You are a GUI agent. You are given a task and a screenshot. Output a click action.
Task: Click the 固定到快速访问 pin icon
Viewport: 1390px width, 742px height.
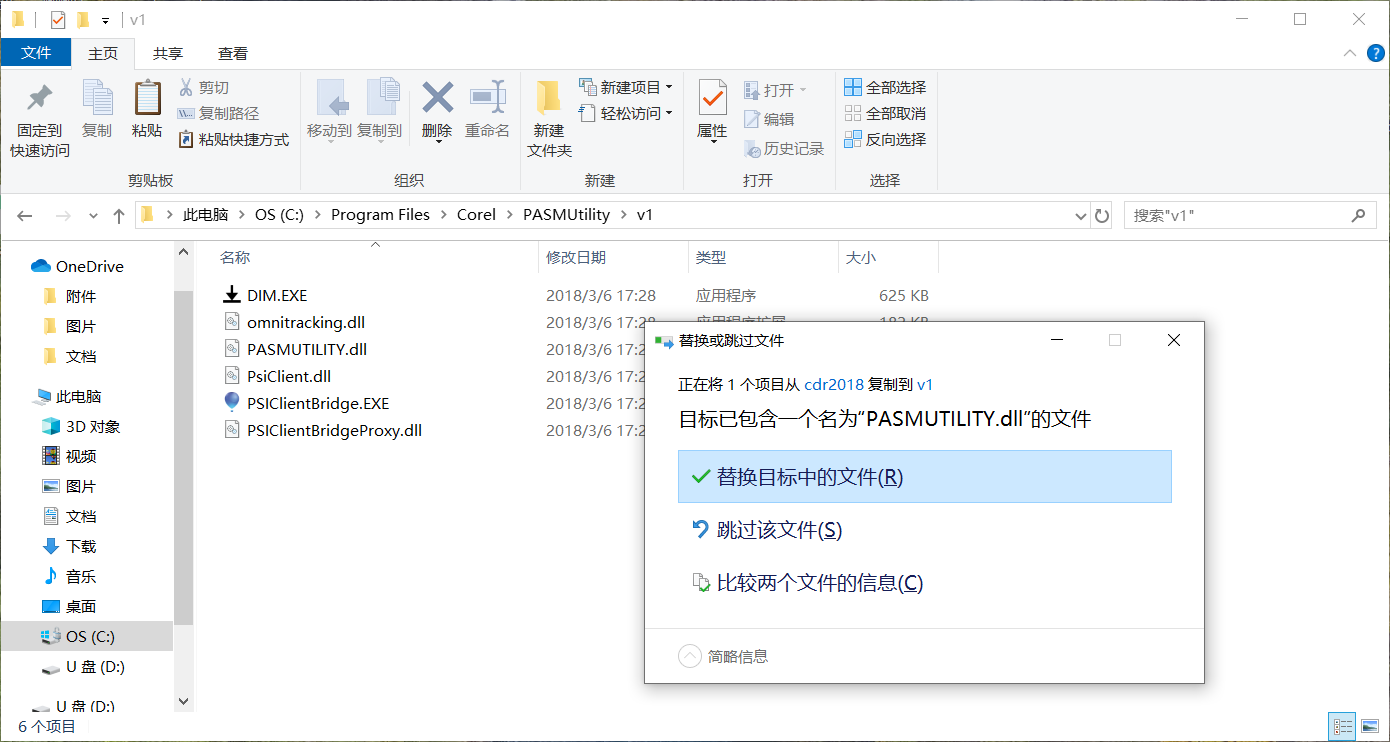[40, 99]
